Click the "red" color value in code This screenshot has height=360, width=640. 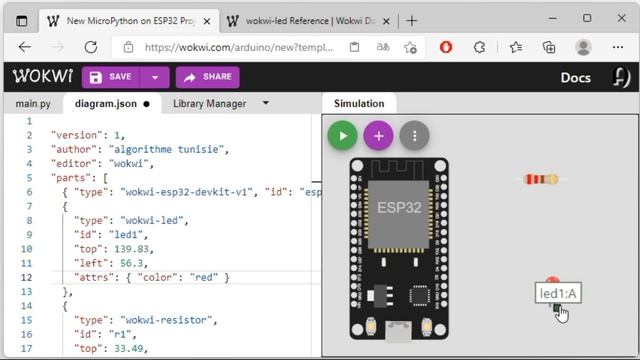204,278
